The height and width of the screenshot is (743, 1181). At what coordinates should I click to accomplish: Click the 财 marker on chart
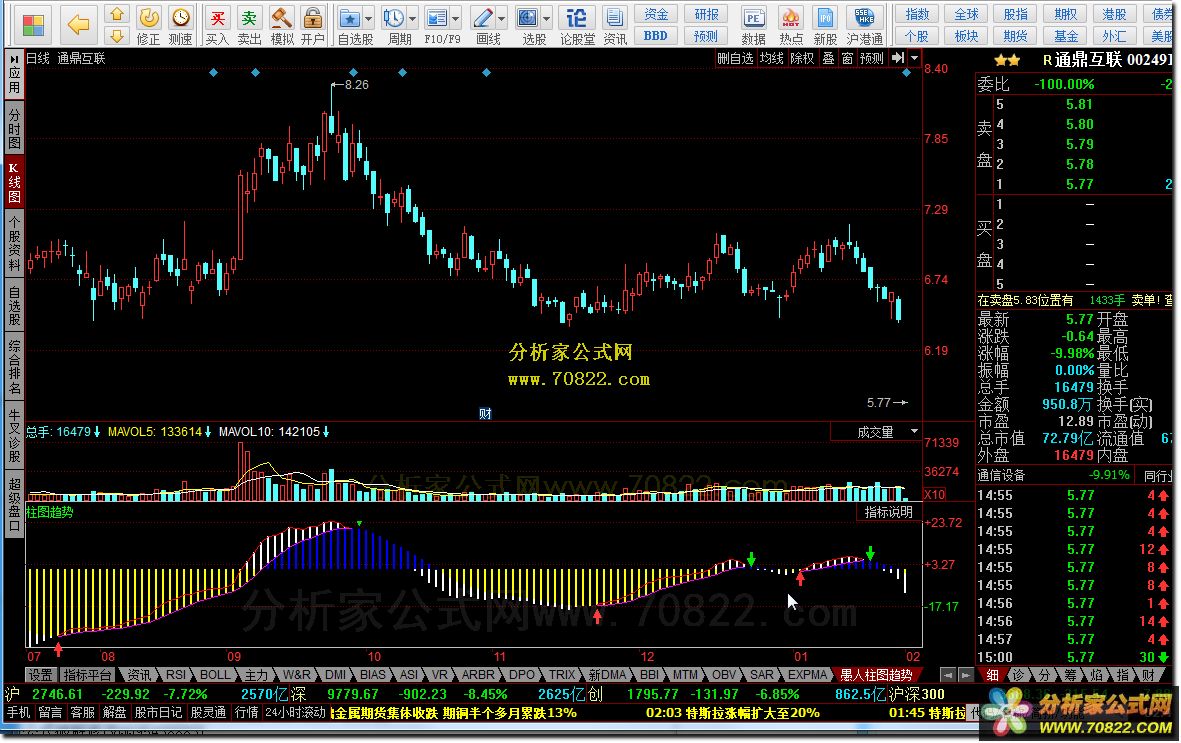pyautogui.click(x=485, y=414)
